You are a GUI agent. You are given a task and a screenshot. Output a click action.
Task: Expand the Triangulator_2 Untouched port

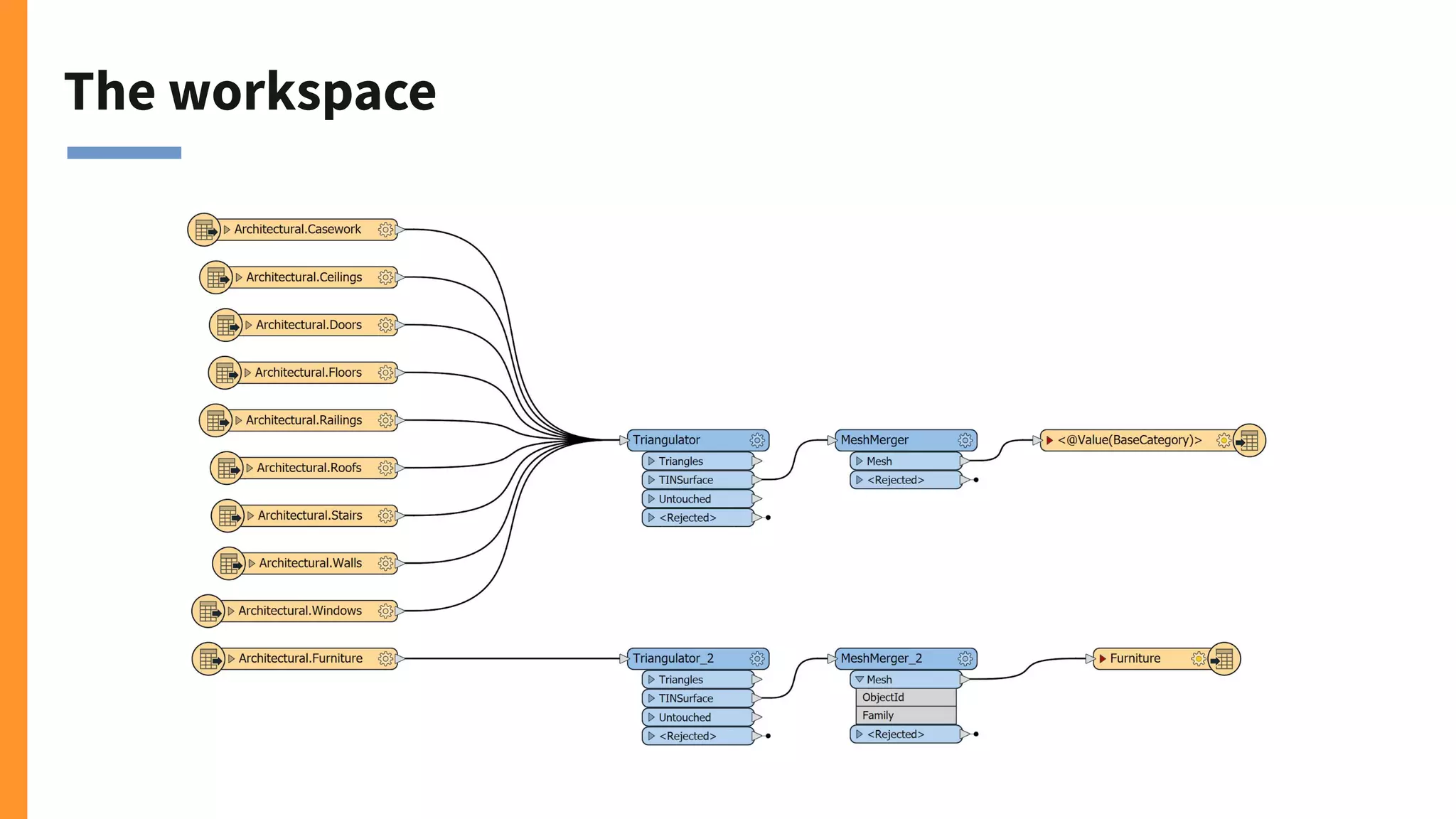[x=651, y=717]
